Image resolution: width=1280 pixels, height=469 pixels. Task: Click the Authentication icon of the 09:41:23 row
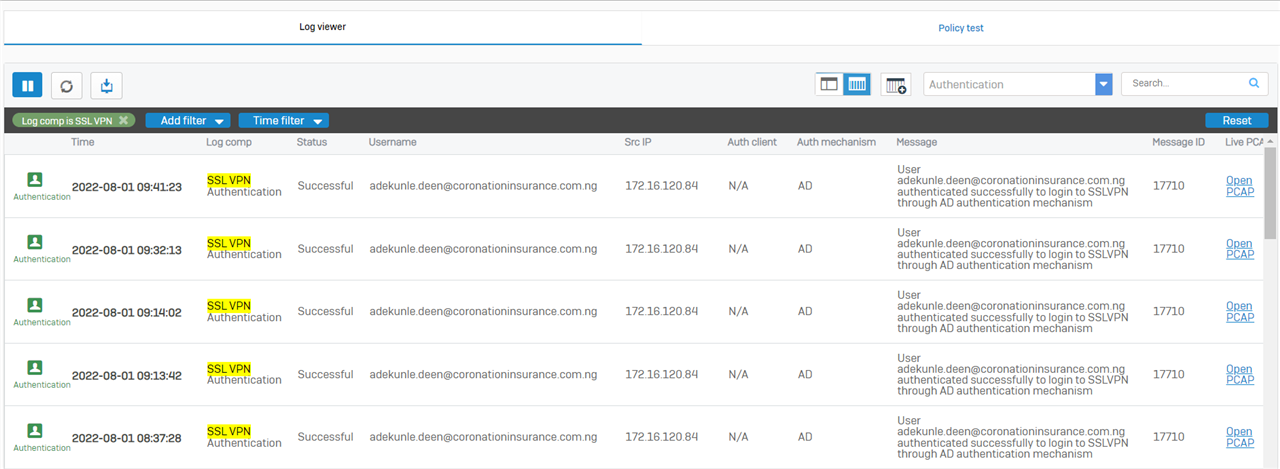[x=35, y=180]
